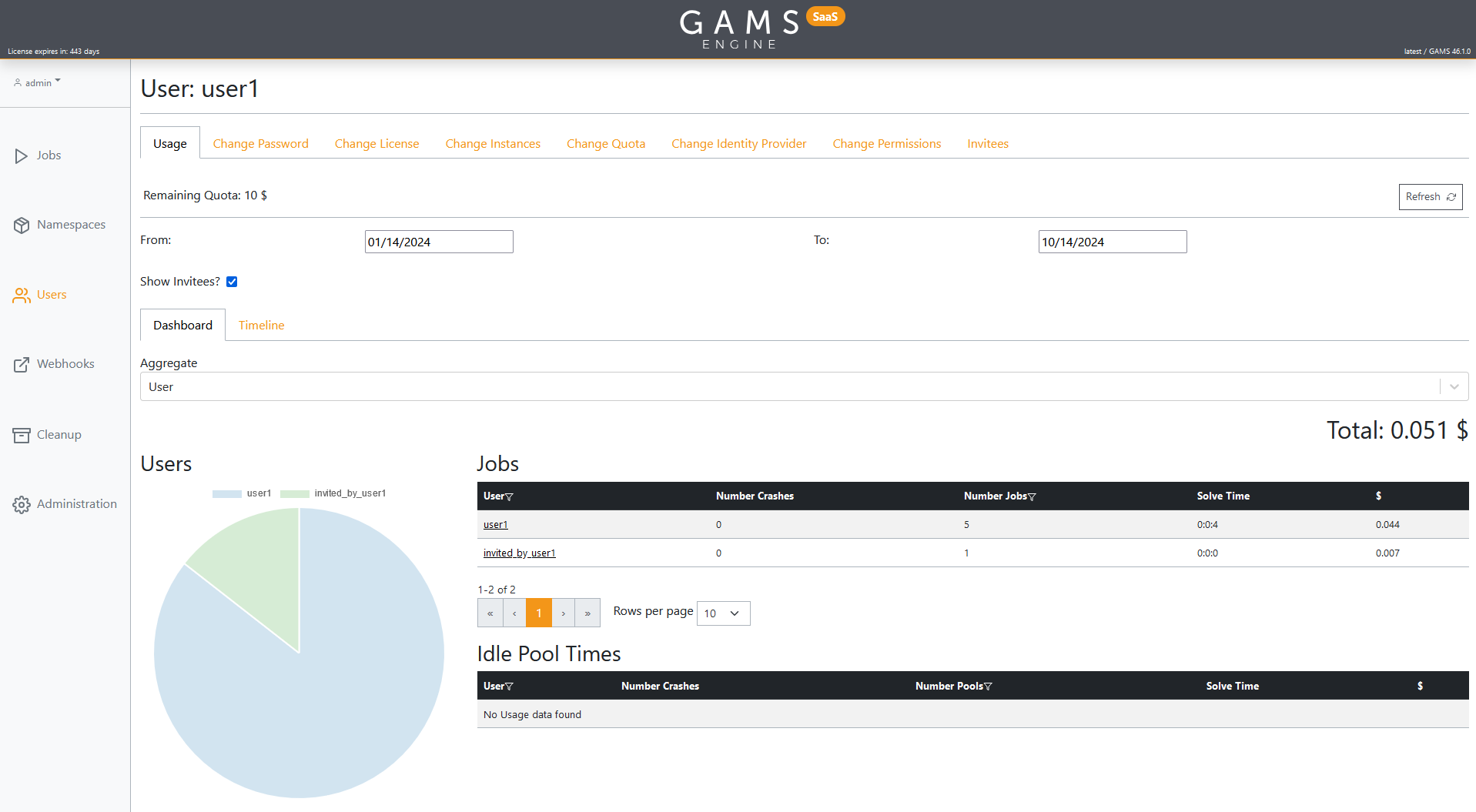The width and height of the screenshot is (1476, 812).
Task: Switch to the Change Quota tab
Action: (x=605, y=144)
